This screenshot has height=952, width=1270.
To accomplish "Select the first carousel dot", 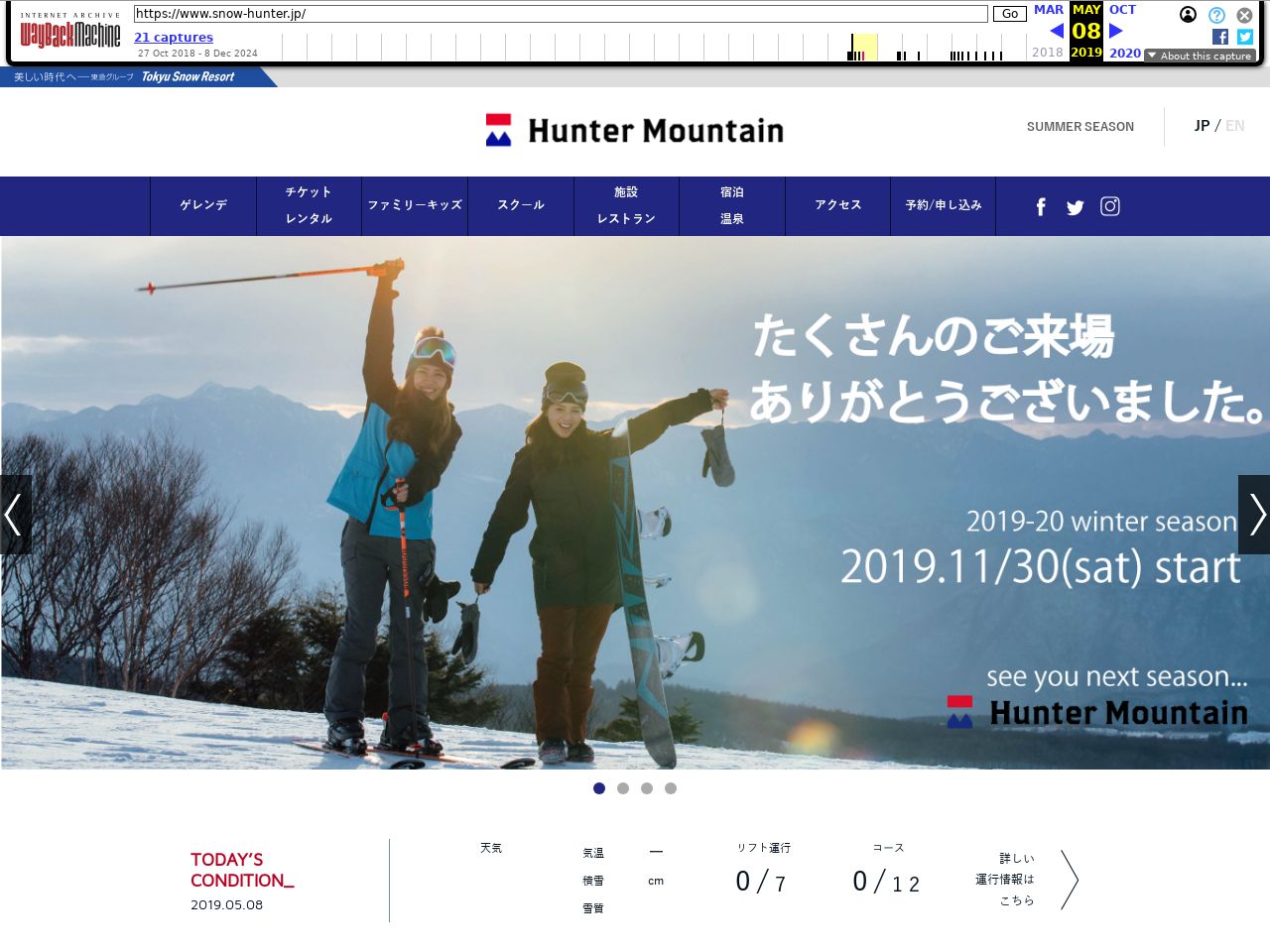I will click(x=599, y=788).
